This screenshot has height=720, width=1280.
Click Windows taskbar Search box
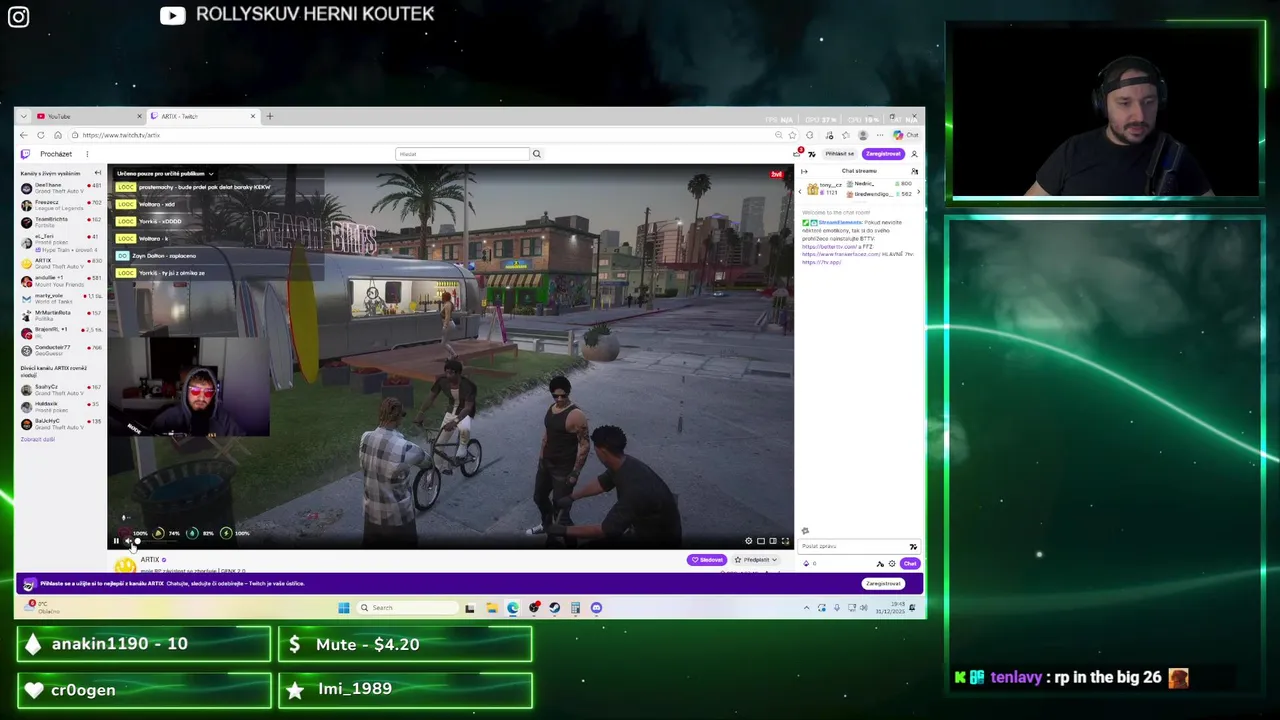[x=408, y=607]
